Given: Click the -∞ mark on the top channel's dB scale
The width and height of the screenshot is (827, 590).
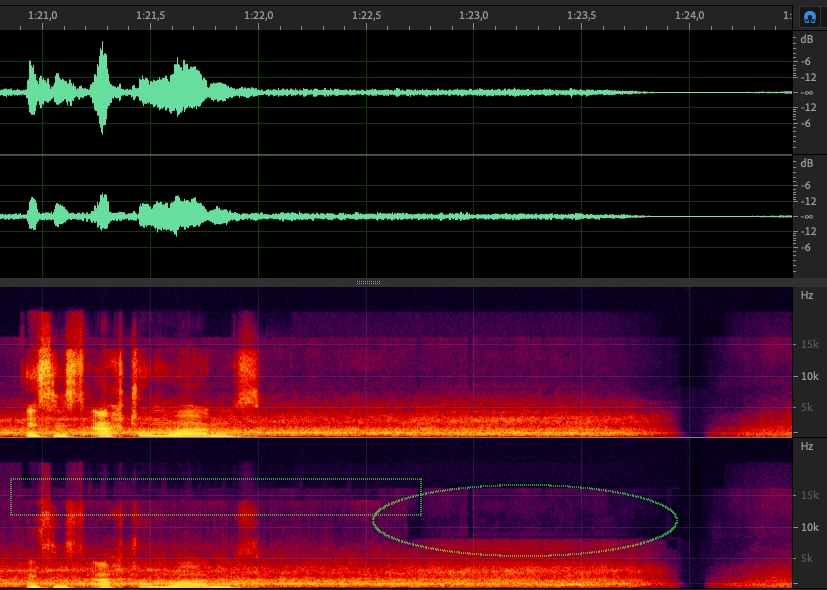Looking at the screenshot, I should (807, 92).
